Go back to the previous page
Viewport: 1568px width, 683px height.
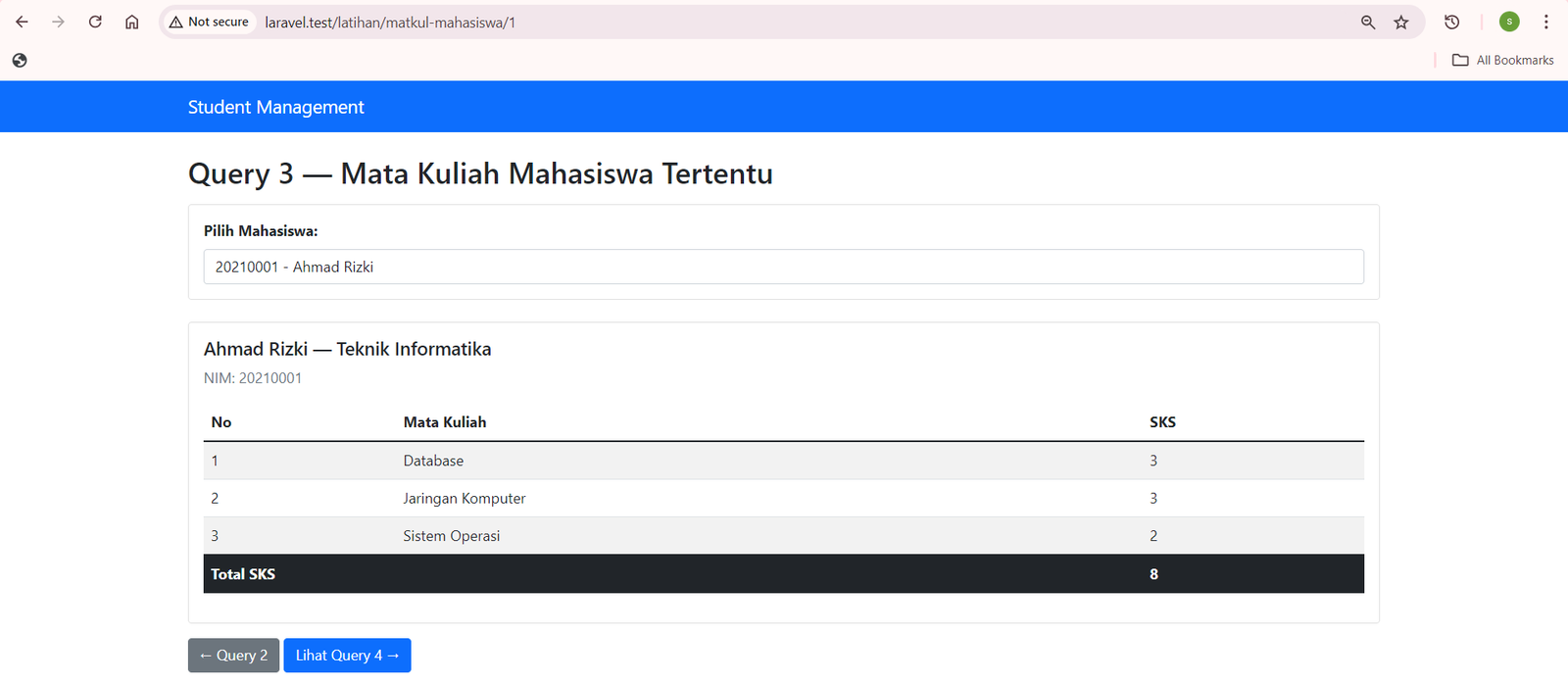click(x=22, y=22)
